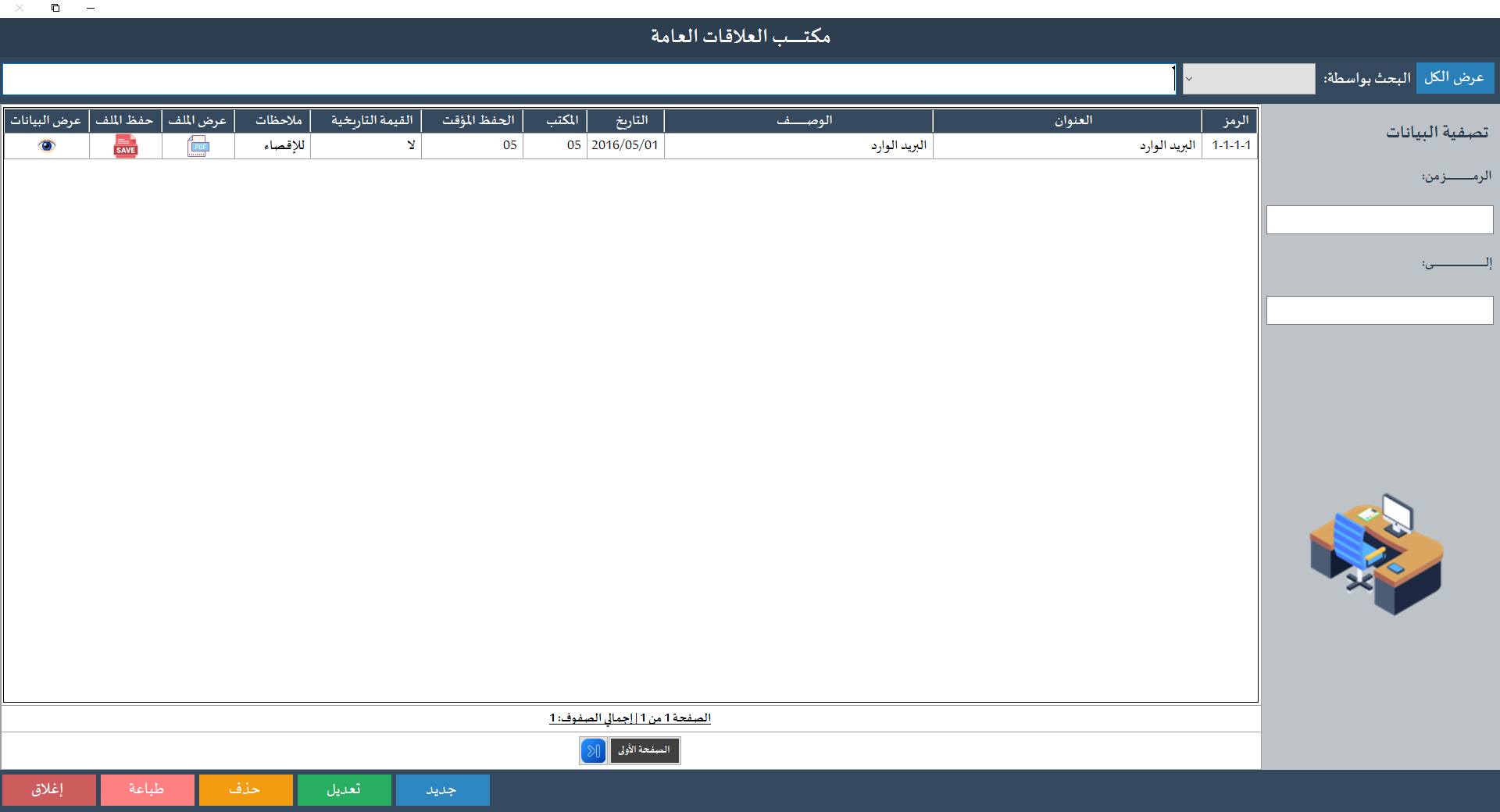Click the جديد button to add record
The height and width of the screenshot is (812, 1500).
pyautogui.click(x=442, y=789)
